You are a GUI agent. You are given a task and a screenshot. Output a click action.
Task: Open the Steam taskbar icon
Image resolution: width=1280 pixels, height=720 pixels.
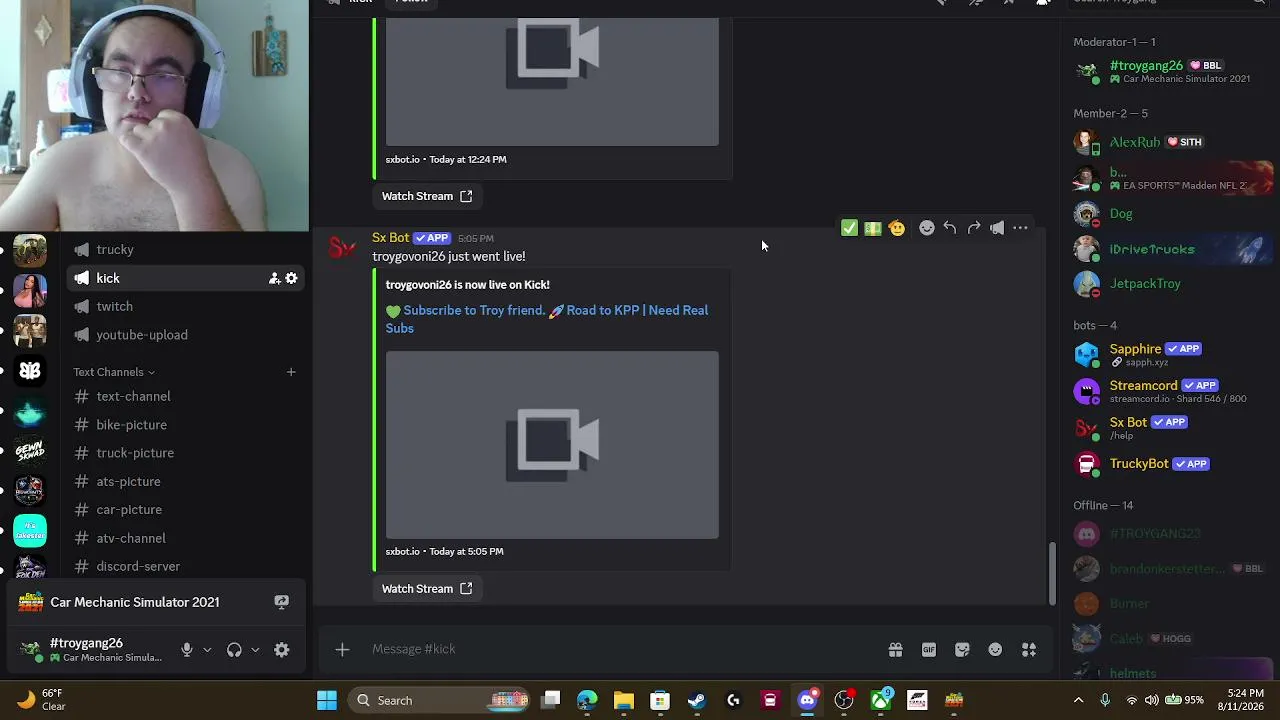pyautogui.click(x=697, y=701)
